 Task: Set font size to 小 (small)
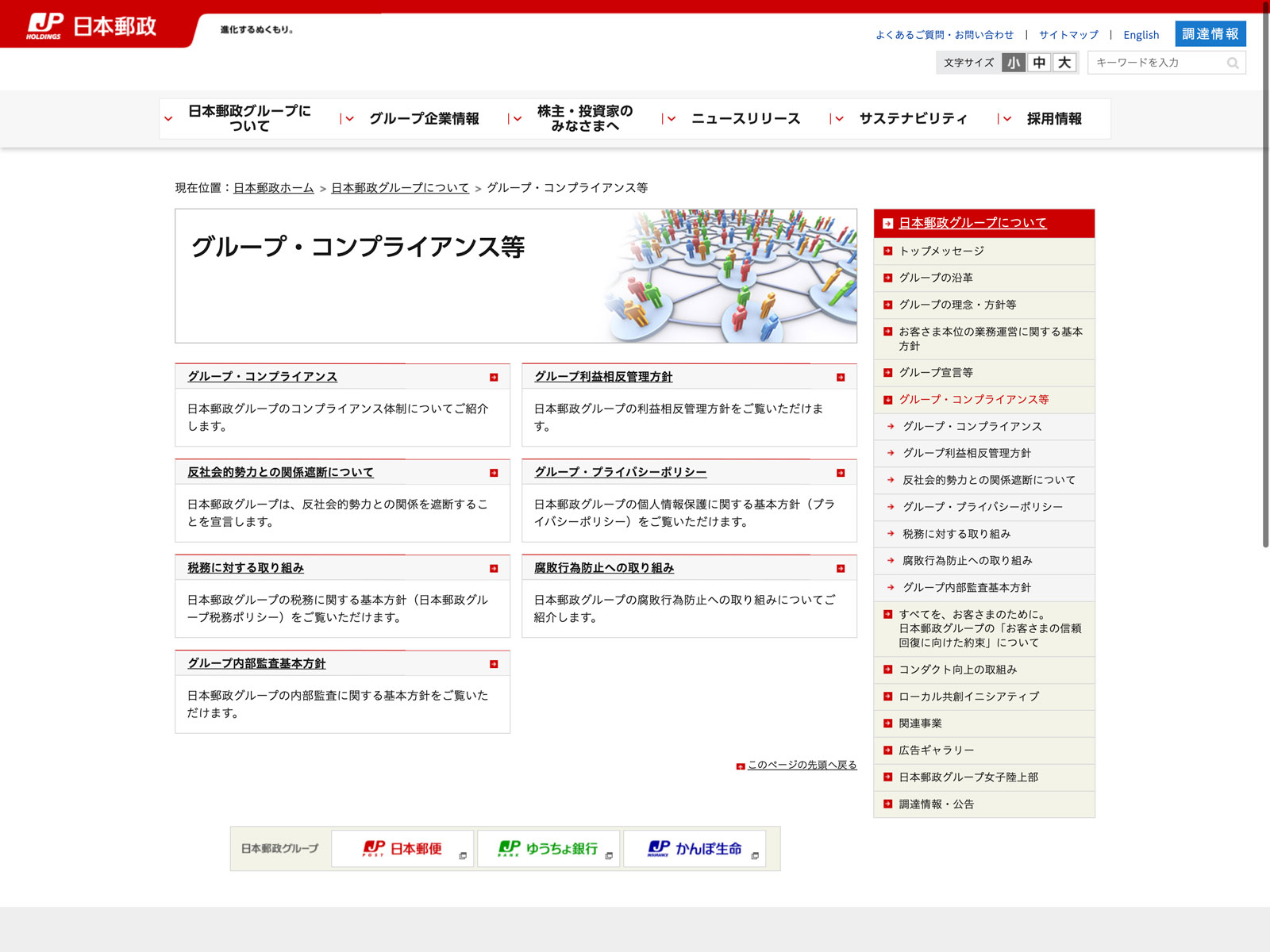(x=1014, y=63)
